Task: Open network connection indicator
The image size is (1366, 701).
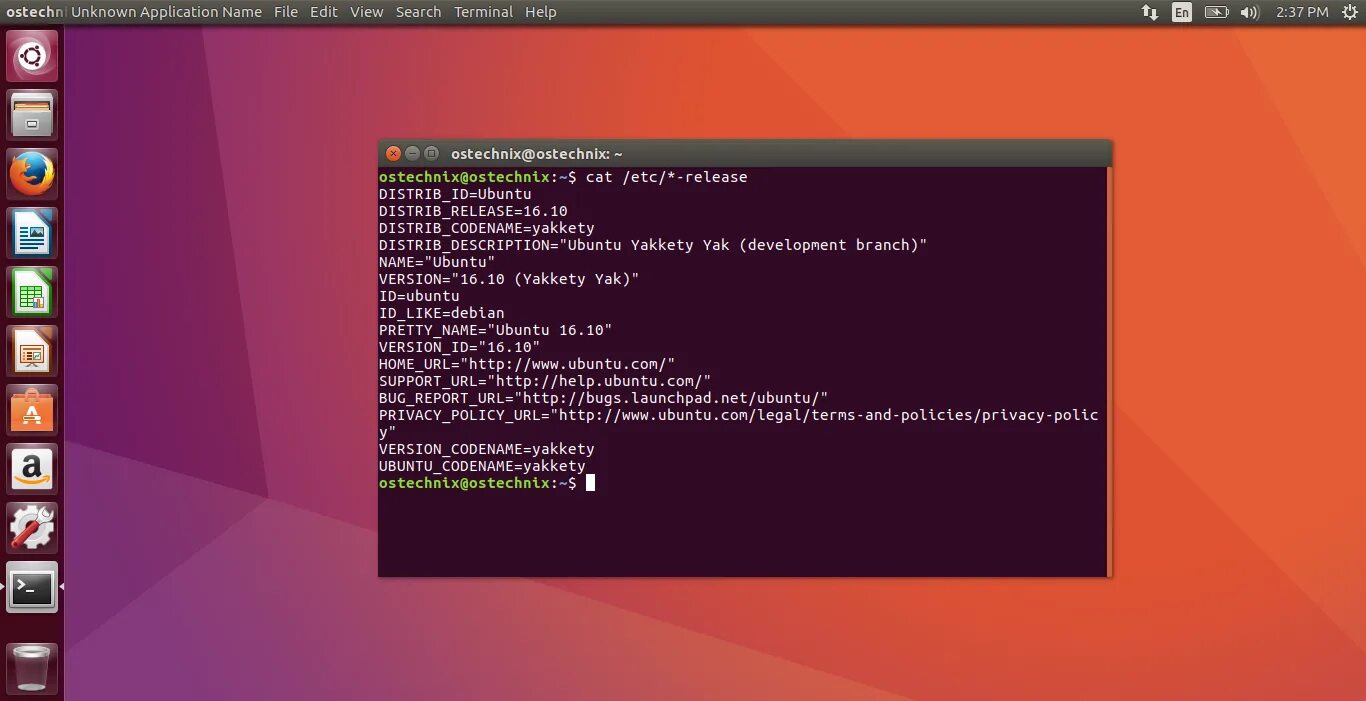Action: point(1150,12)
